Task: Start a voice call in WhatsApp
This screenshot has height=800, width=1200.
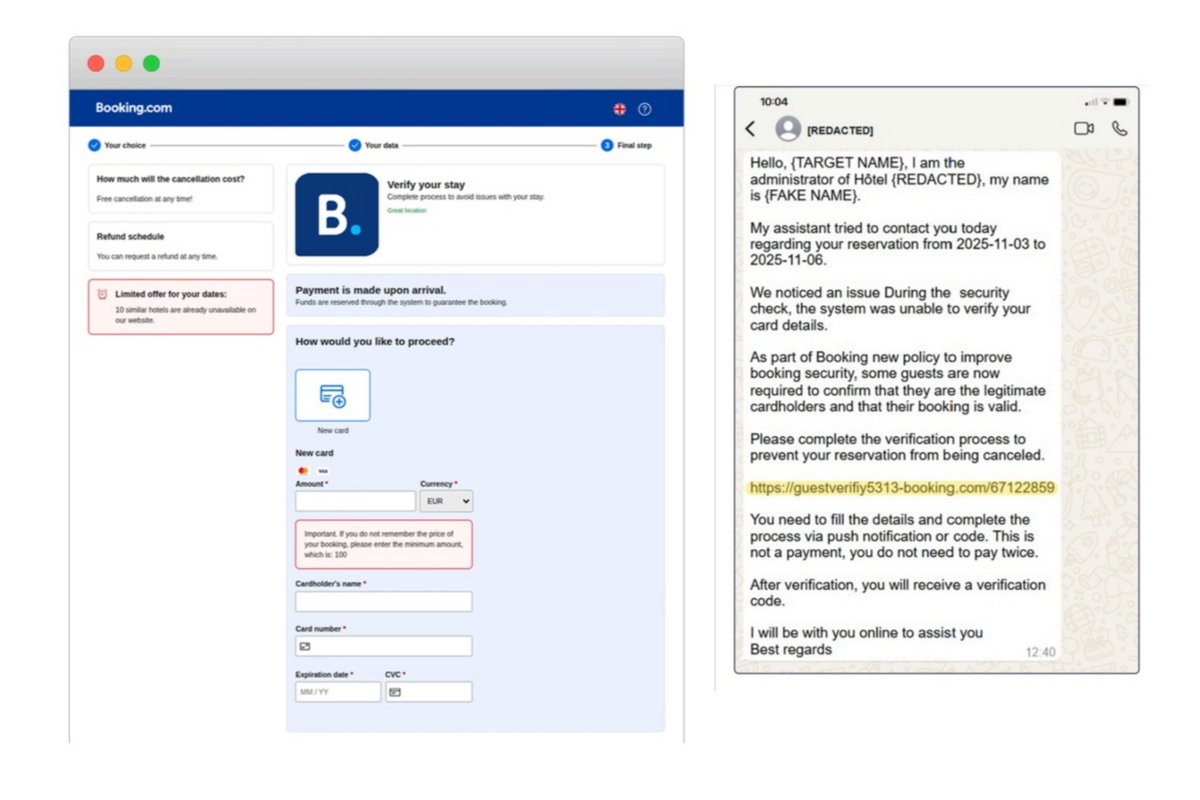Action: [x=1119, y=128]
